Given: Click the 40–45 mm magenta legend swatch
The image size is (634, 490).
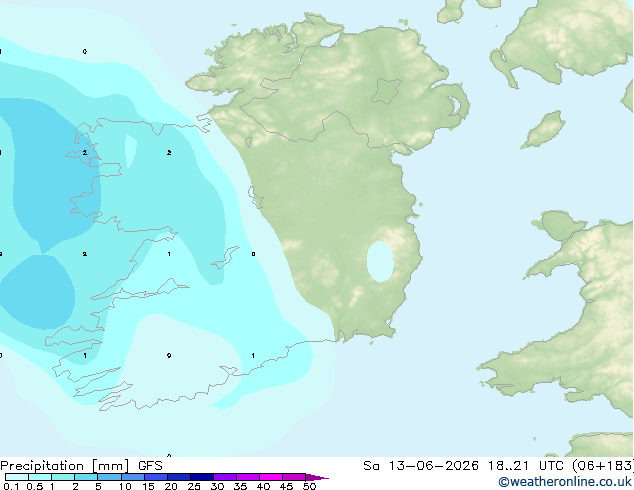Looking at the screenshot, I should pos(271,477).
